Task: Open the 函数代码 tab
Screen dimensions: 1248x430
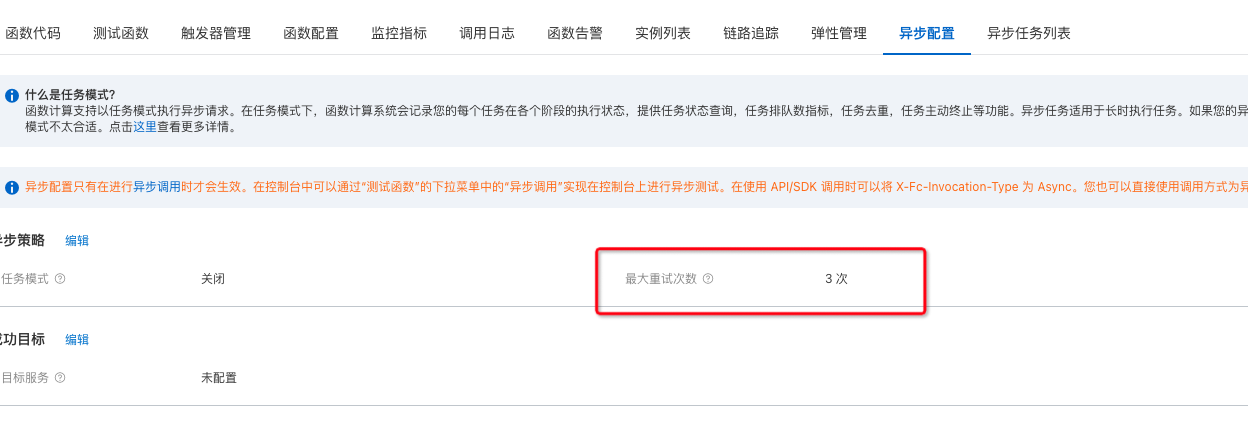Action: click(x=33, y=33)
